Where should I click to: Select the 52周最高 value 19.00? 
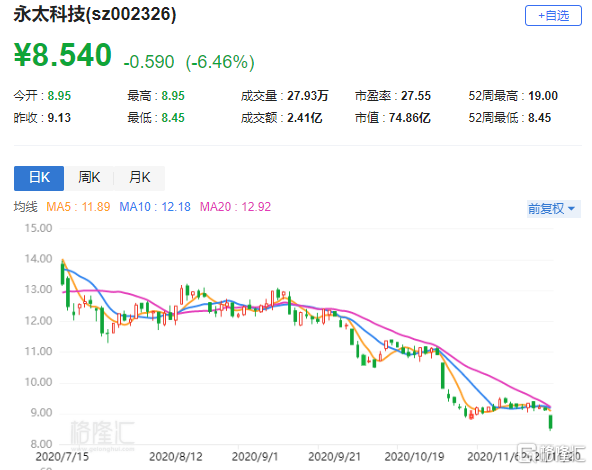[x=543, y=96]
